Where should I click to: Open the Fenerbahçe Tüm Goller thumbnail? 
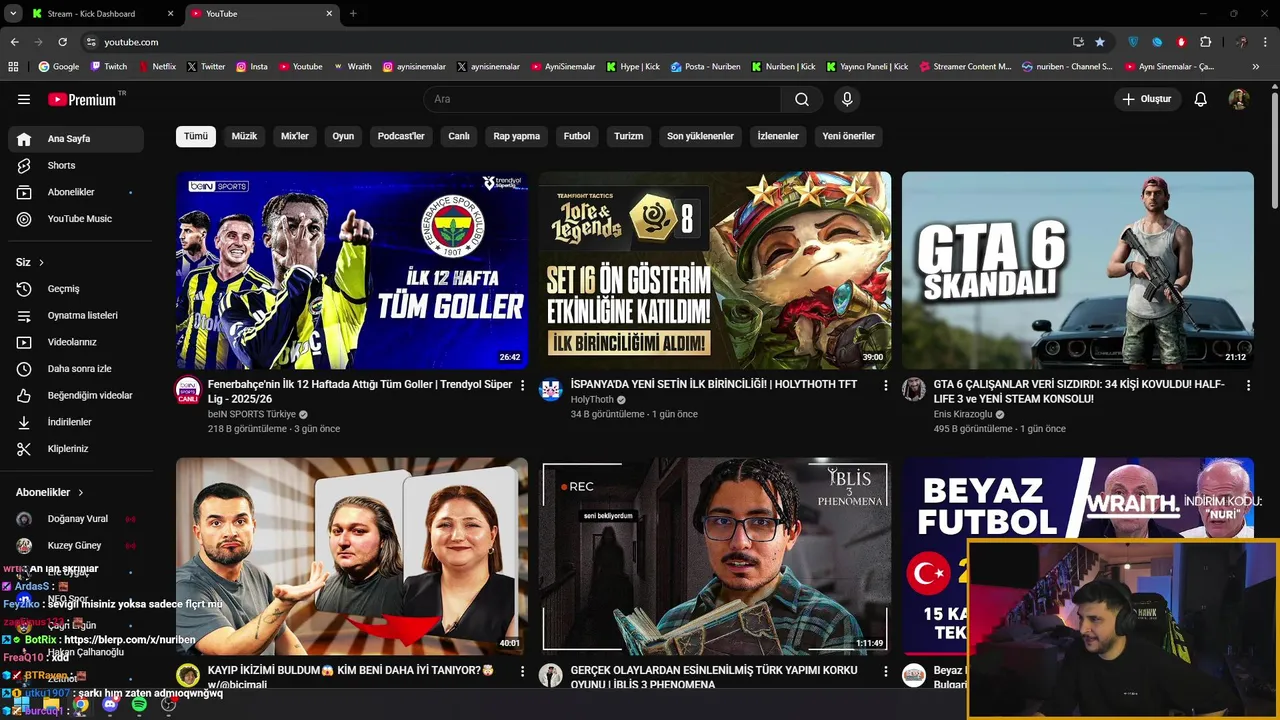(x=352, y=270)
